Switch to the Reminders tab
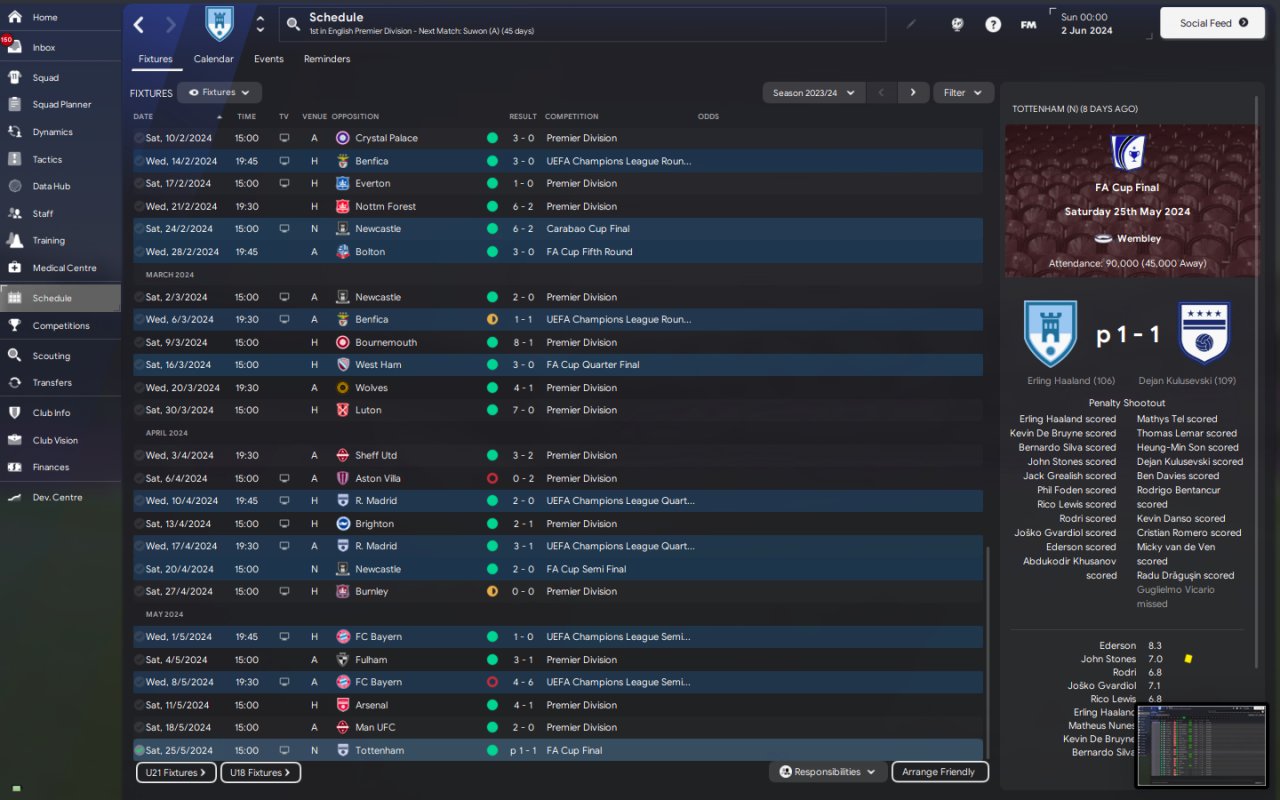The height and width of the screenshot is (800, 1280). [327, 59]
